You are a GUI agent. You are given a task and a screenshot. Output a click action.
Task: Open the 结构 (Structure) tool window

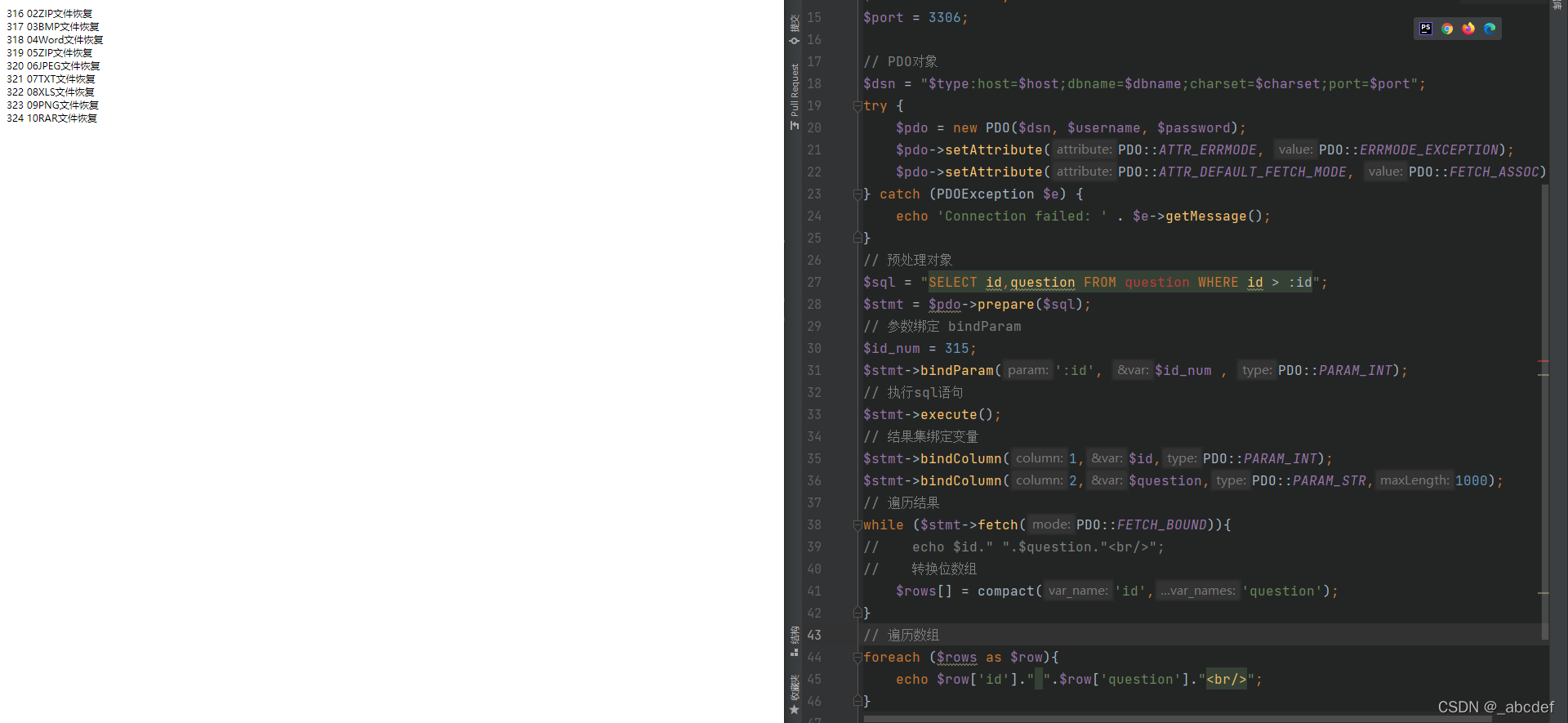[794, 641]
